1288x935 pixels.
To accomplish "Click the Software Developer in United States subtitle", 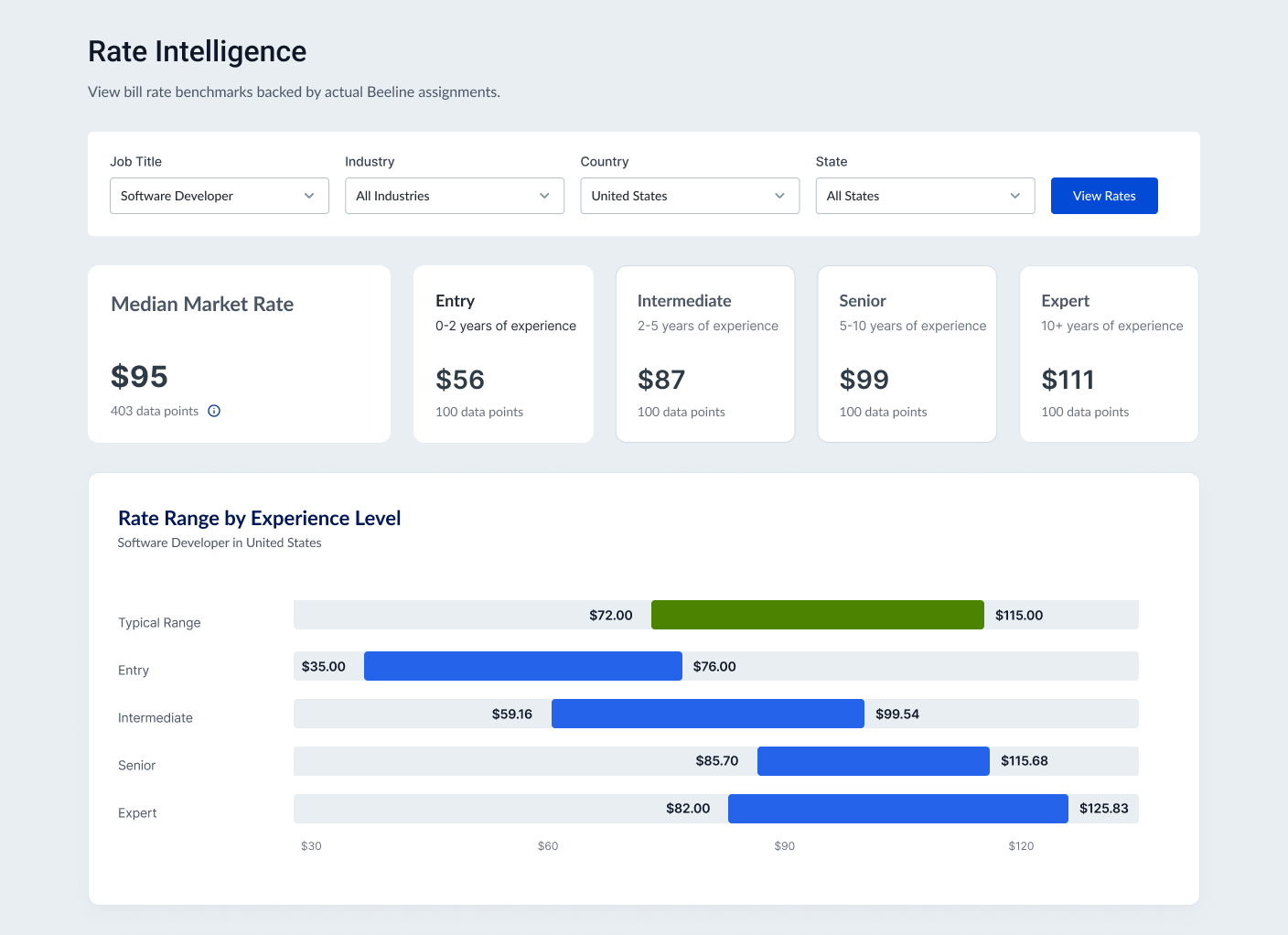I will pyautogui.click(x=220, y=543).
